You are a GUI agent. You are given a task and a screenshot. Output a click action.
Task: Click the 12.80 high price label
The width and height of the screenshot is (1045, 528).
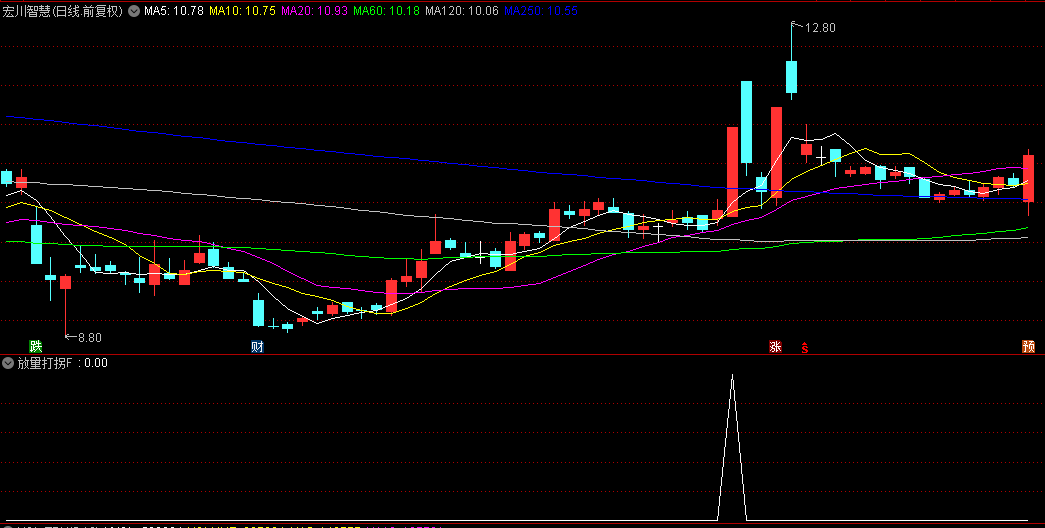click(820, 28)
